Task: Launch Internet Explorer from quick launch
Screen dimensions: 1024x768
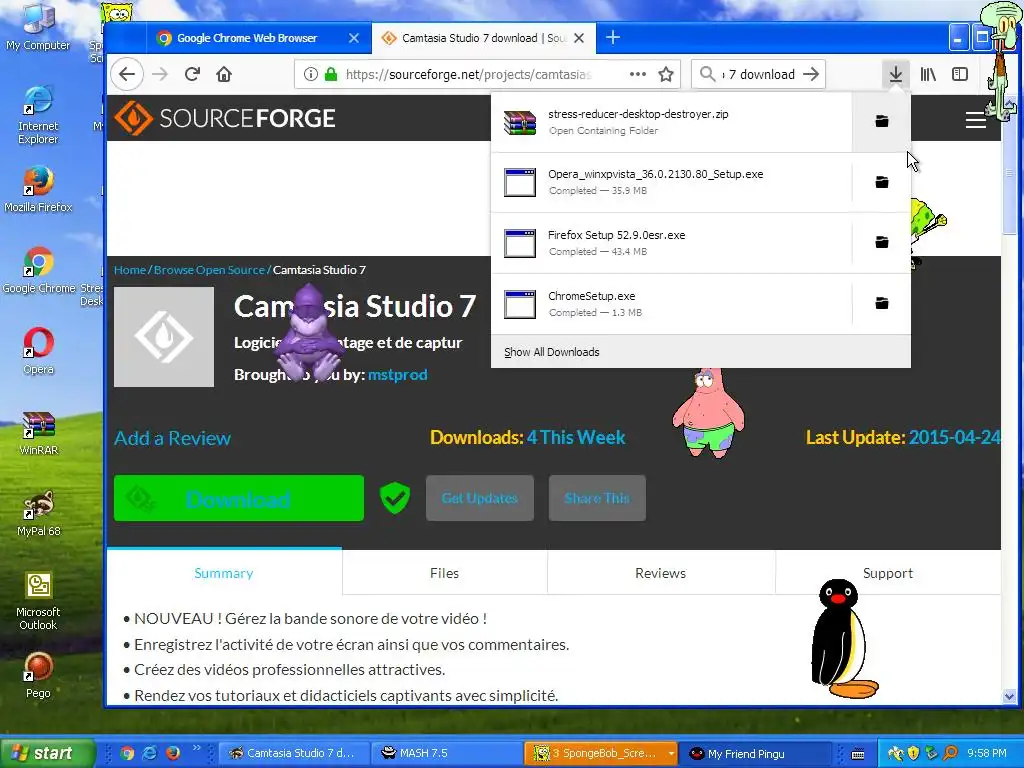Action: tap(150, 753)
